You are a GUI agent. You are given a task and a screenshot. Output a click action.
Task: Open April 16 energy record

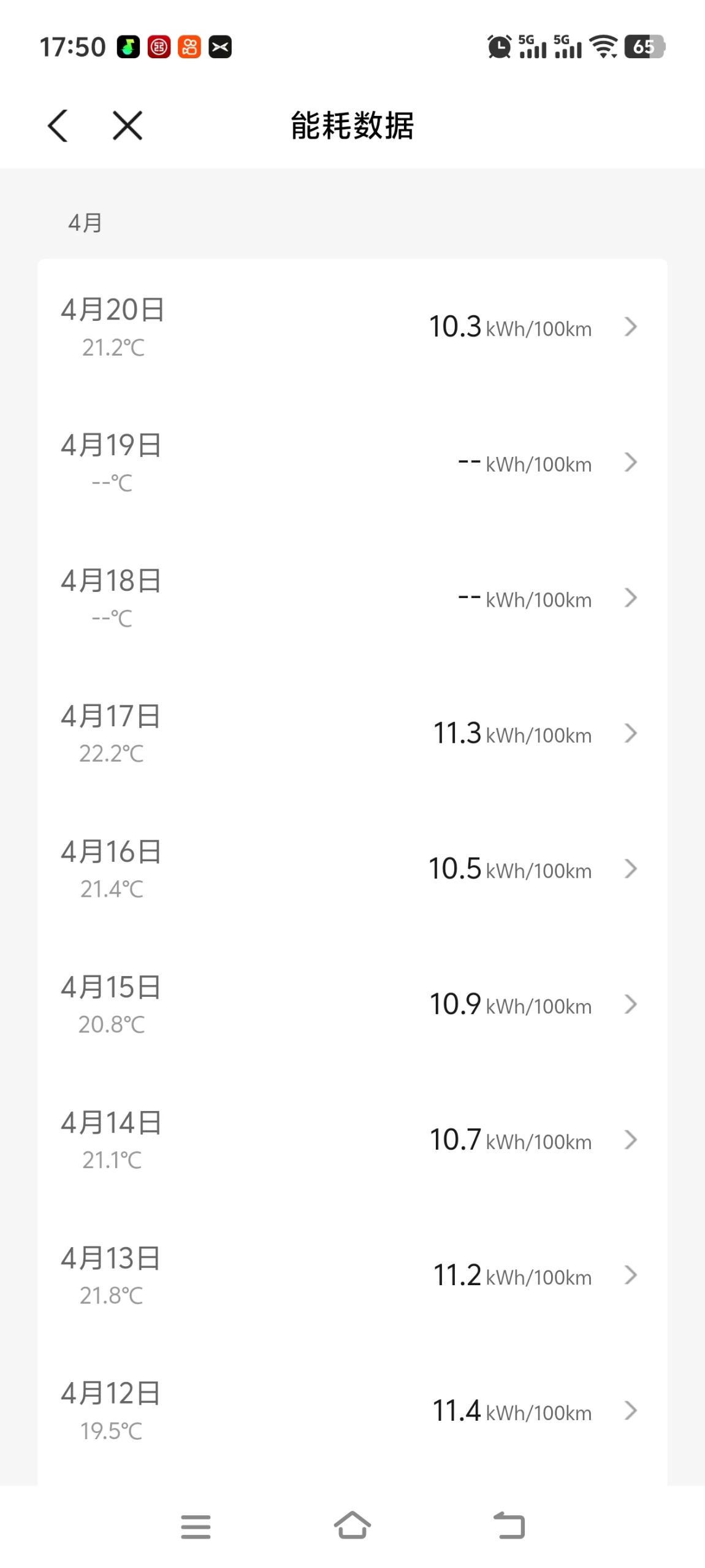tap(352, 869)
